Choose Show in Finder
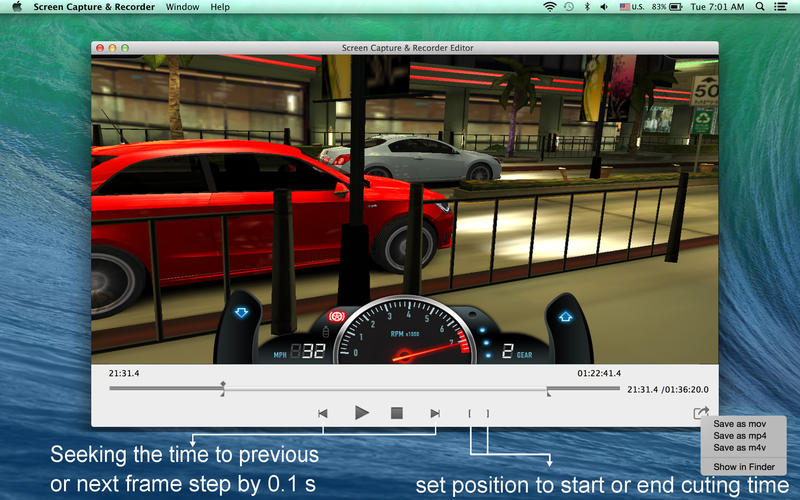The height and width of the screenshot is (500, 800). click(744, 466)
